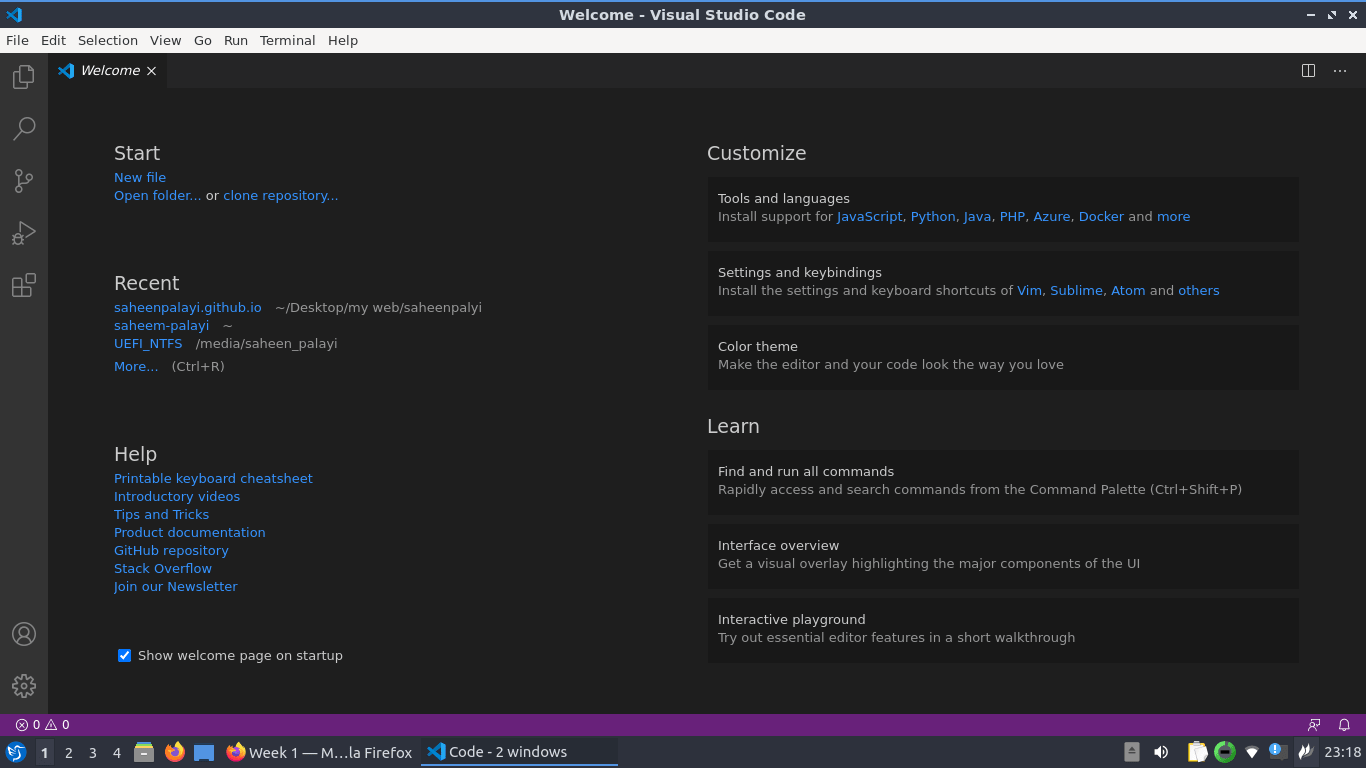The height and width of the screenshot is (768, 1366).
Task: Open Stack Overflow link
Action: (x=163, y=569)
